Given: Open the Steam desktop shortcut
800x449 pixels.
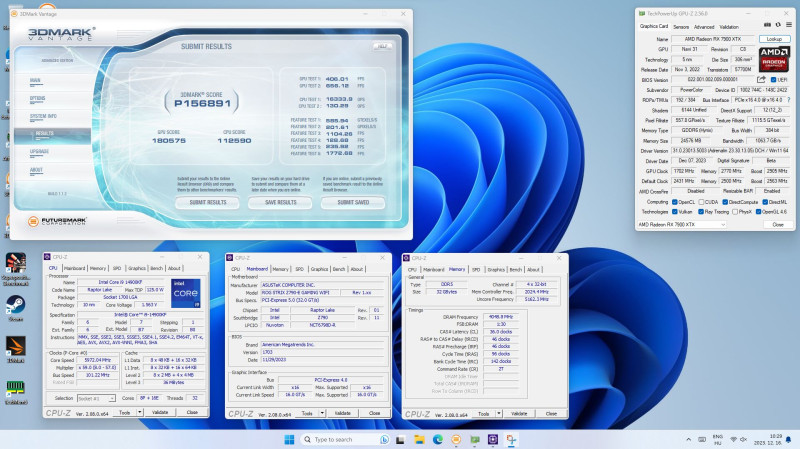Looking at the screenshot, I should tap(16, 308).
